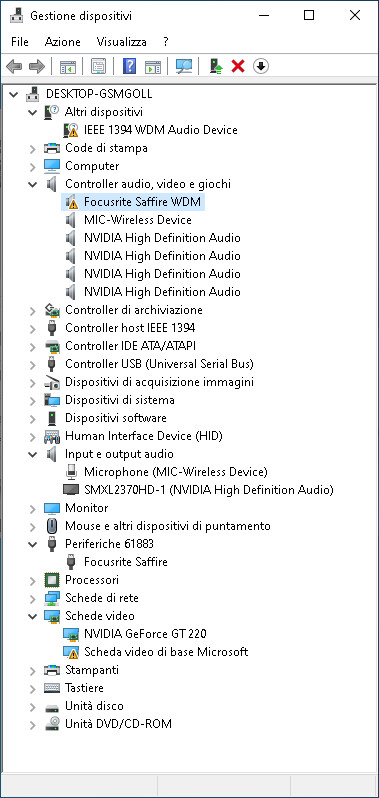The width and height of the screenshot is (379, 798).
Task: Click the MIC-Wireless Device speaker icon
Action: [x=71, y=220]
